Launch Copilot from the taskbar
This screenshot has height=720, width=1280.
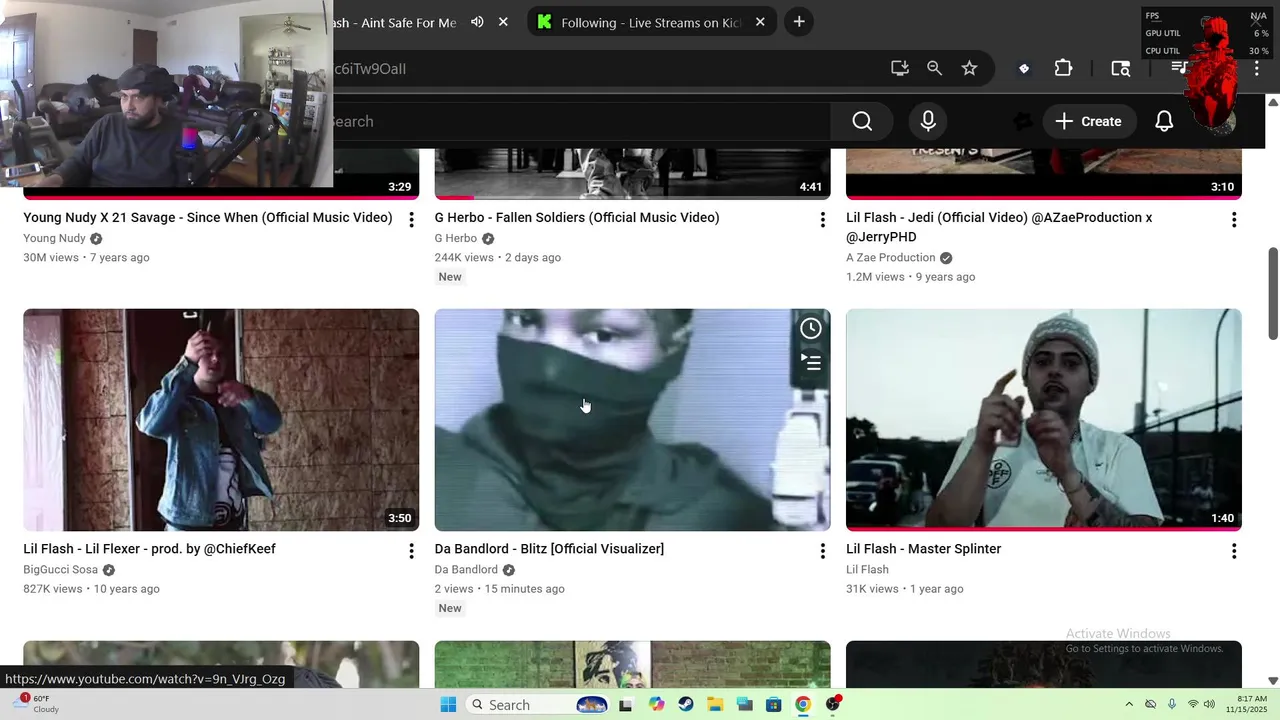coord(656,705)
